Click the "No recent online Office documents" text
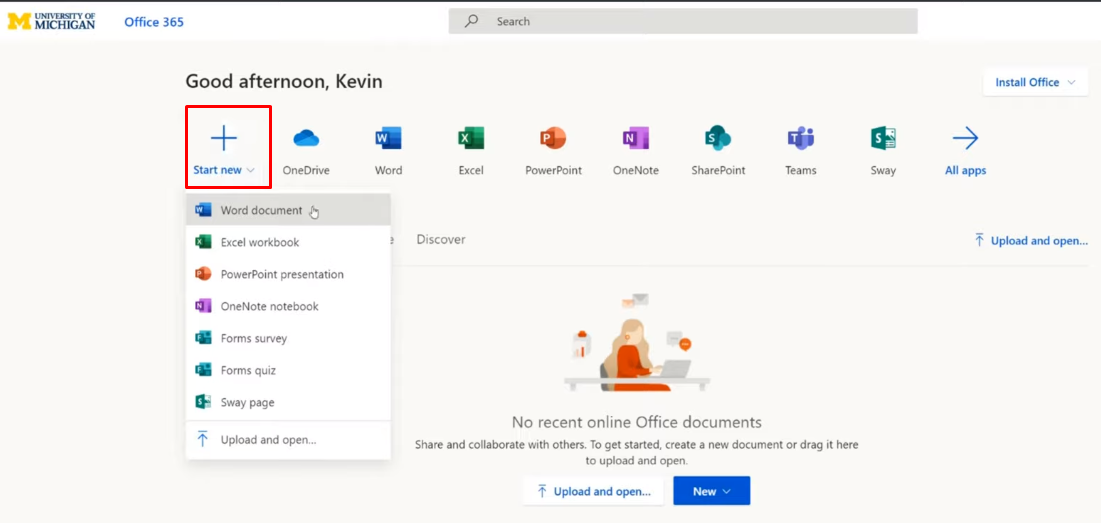This screenshot has width=1101, height=523. (636, 422)
